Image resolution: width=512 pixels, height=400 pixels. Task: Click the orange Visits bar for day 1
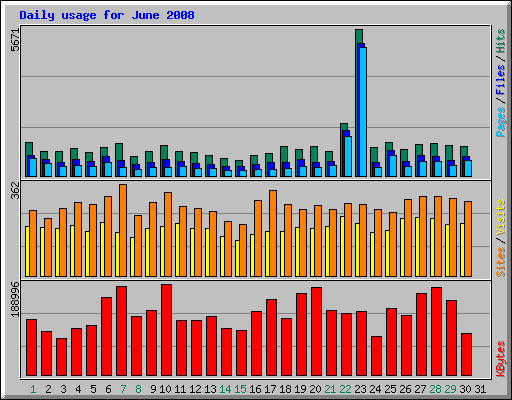click(x=33, y=243)
